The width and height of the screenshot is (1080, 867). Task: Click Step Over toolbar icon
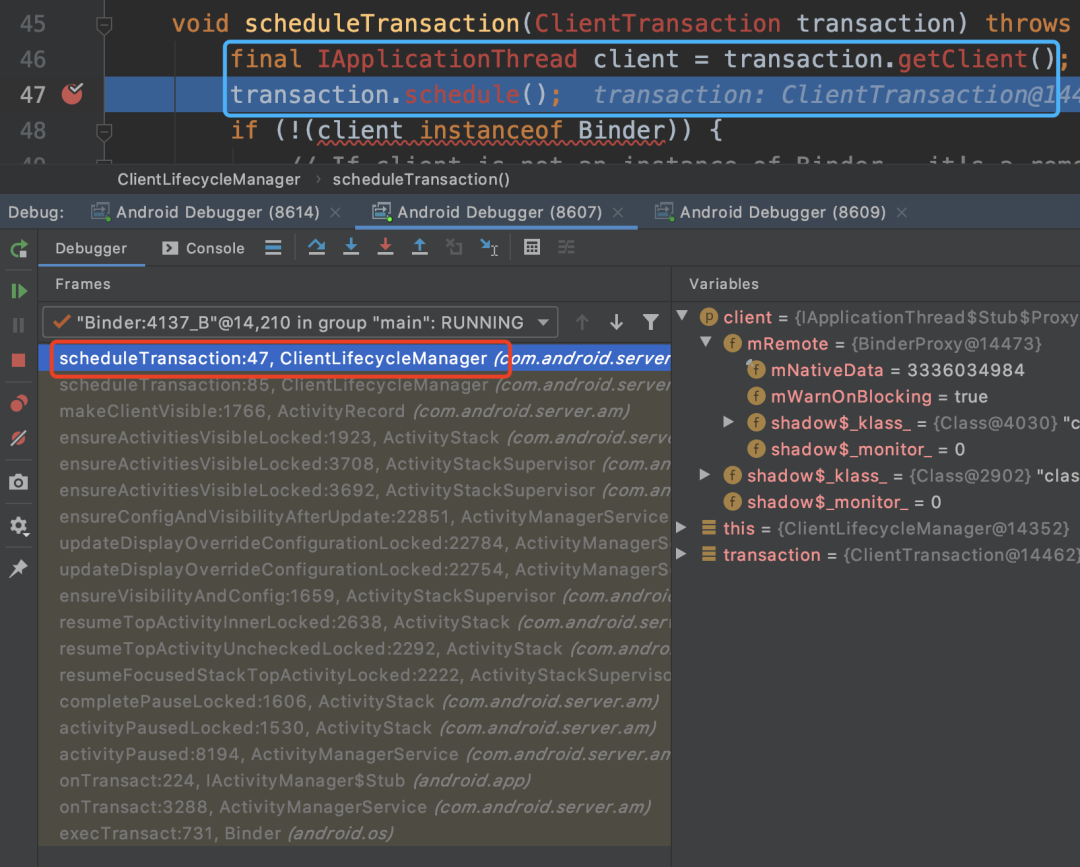click(317, 247)
